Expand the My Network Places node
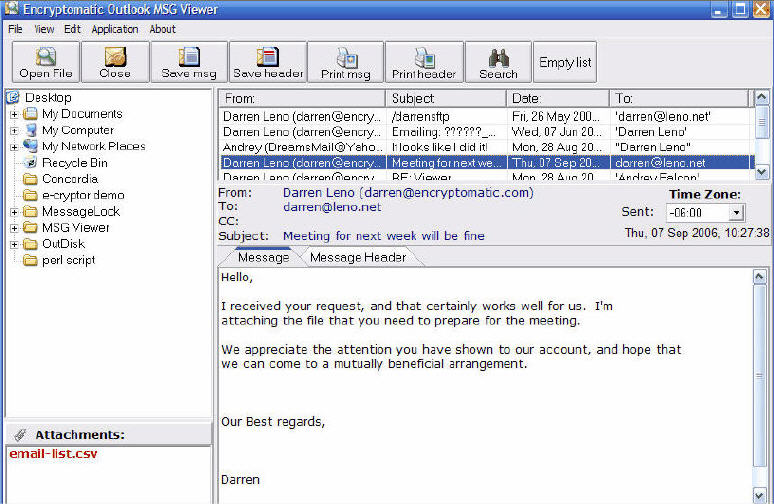 coord(14,147)
